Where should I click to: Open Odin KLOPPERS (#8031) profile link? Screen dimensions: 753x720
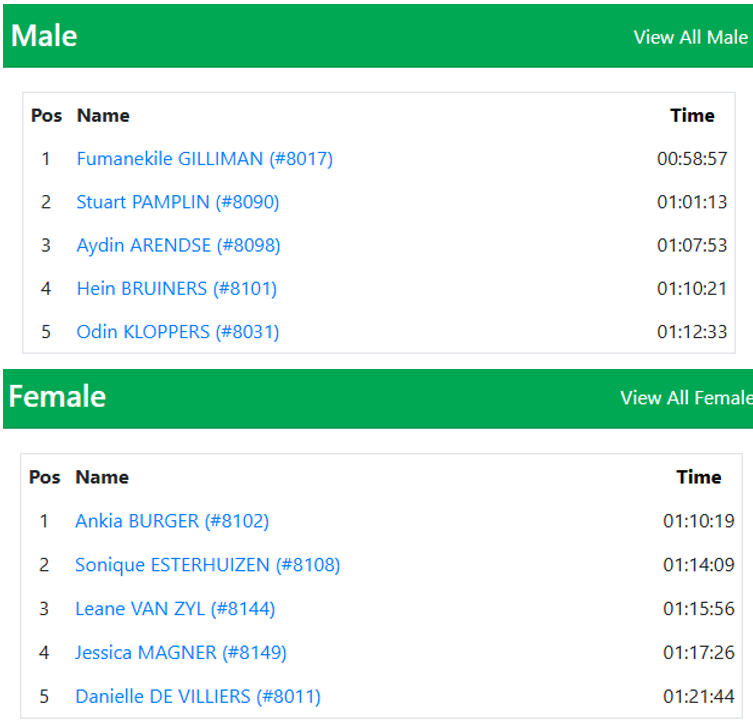(x=177, y=331)
